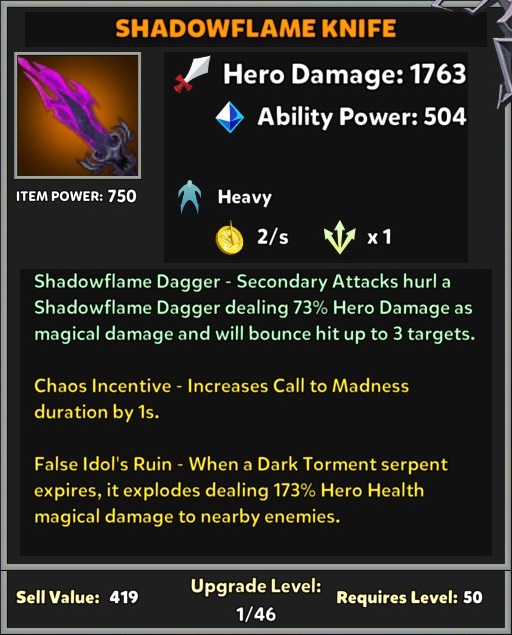Select the Shadowflame Dagger ability description
Image resolution: width=512 pixels, height=635 pixels.
(x=254, y=308)
